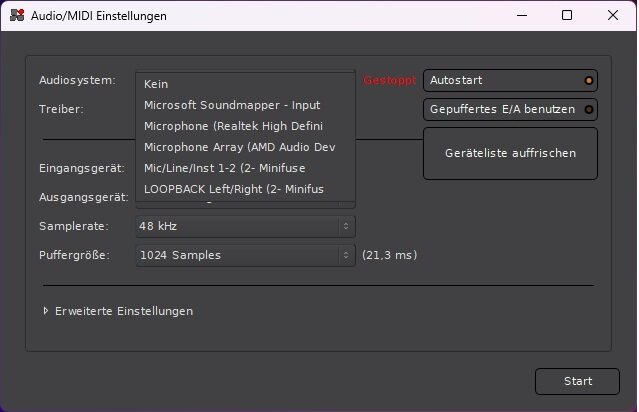Click the Start button
Image resolution: width=639 pixels, height=412 pixels.
click(577, 381)
